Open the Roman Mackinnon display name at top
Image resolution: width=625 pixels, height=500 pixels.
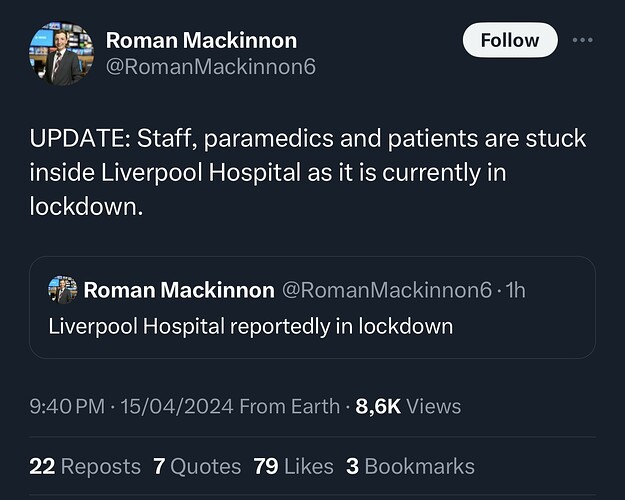[x=201, y=41]
